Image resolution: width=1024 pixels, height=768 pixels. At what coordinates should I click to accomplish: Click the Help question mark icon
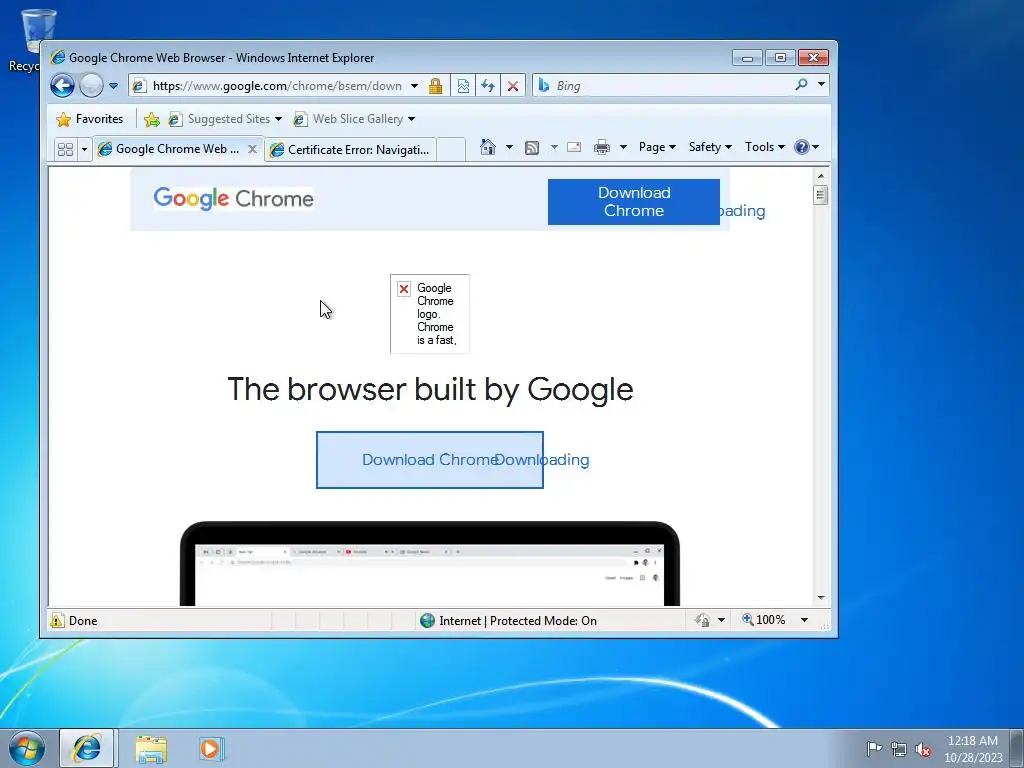tap(802, 147)
